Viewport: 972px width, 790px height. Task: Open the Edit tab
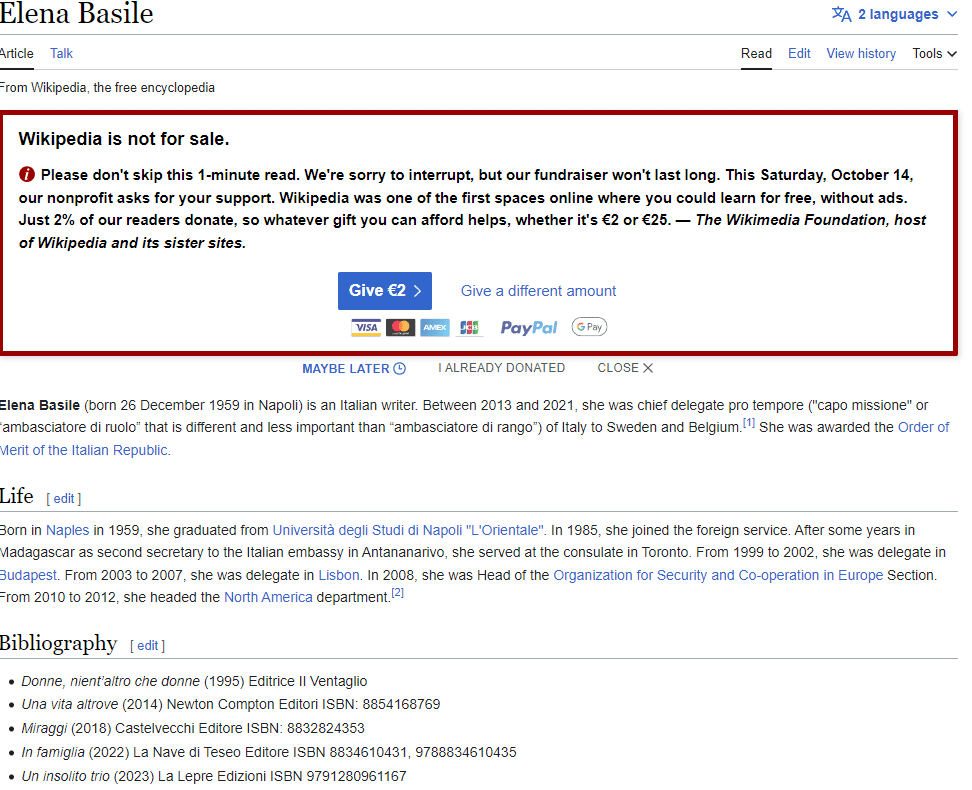tap(799, 53)
